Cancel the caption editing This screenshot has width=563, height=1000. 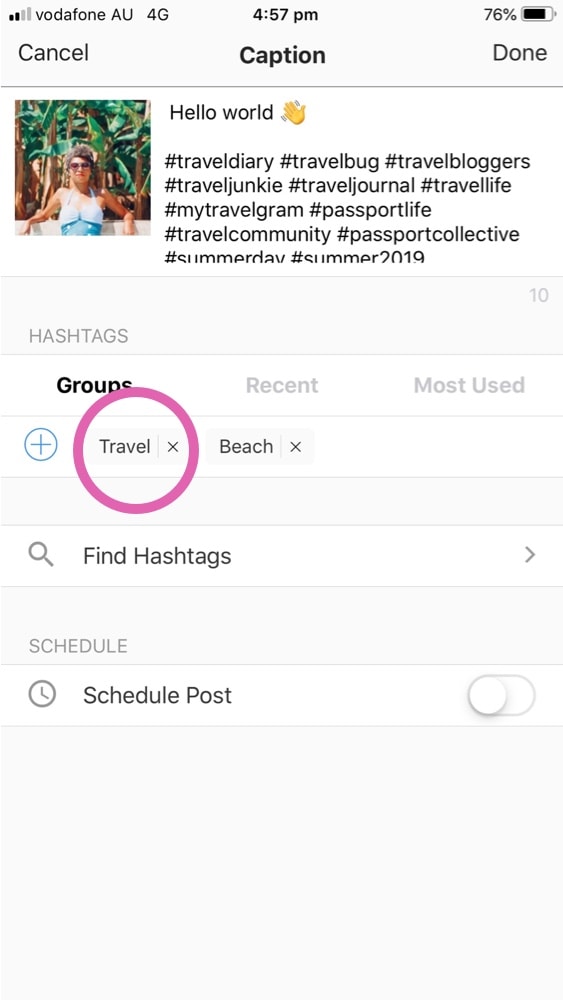click(x=54, y=53)
